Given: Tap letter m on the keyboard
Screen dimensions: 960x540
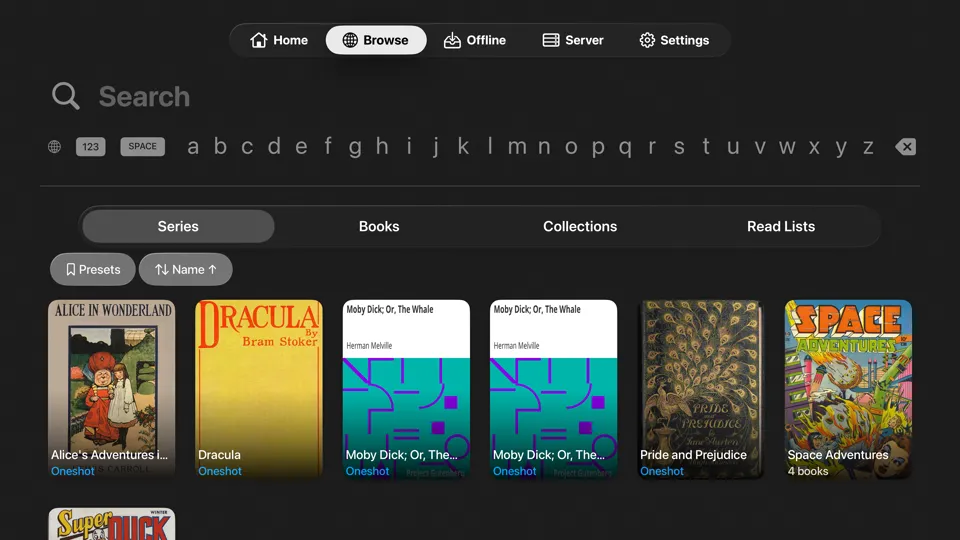Looking at the screenshot, I should tap(517, 147).
